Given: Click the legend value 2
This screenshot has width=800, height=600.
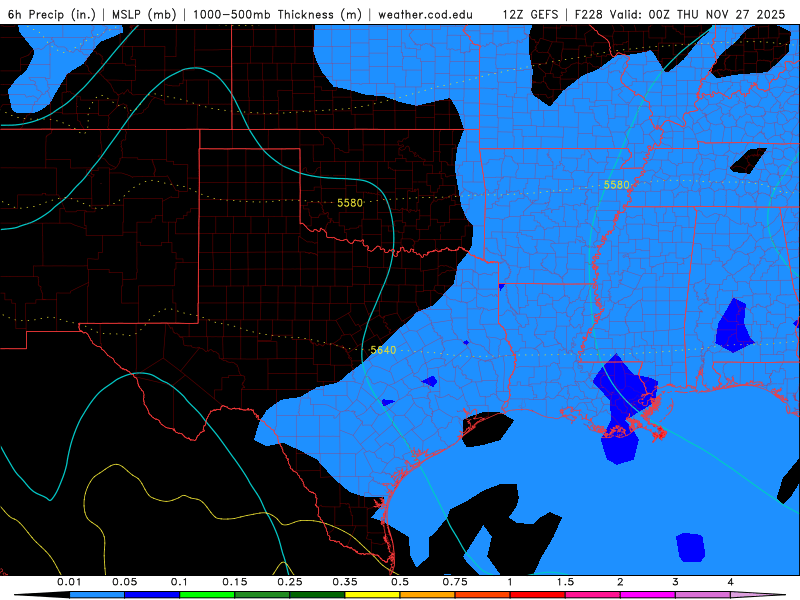Looking at the screenshot, I should 620,582.
